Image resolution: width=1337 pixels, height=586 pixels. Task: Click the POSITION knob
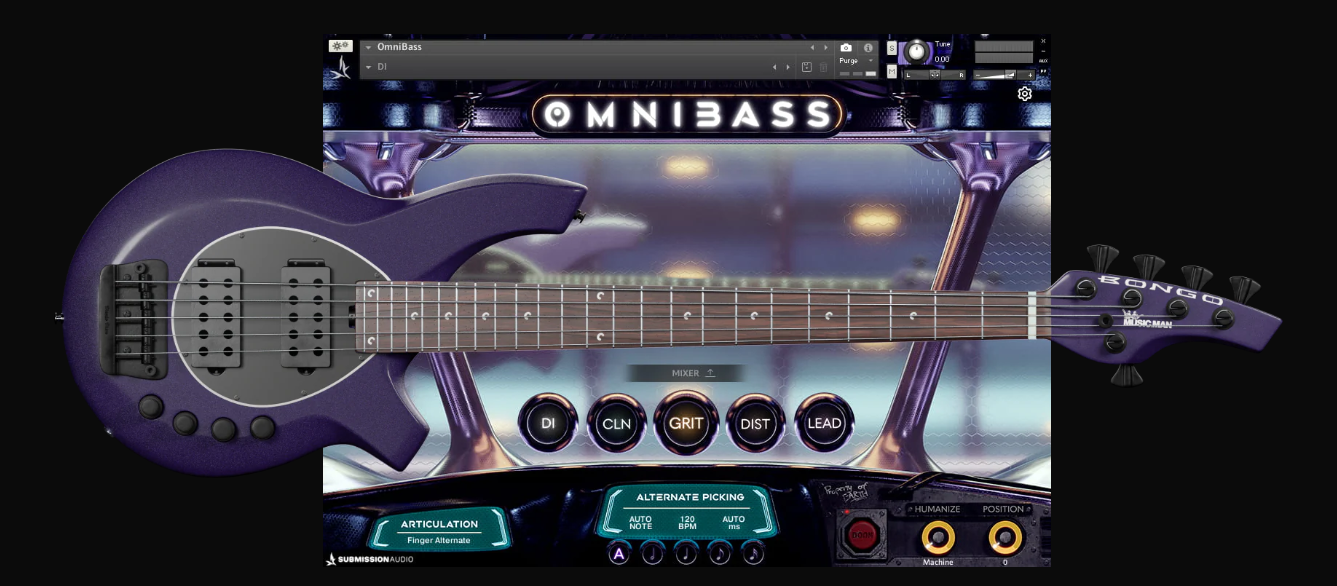click(x=1005, y=537)
